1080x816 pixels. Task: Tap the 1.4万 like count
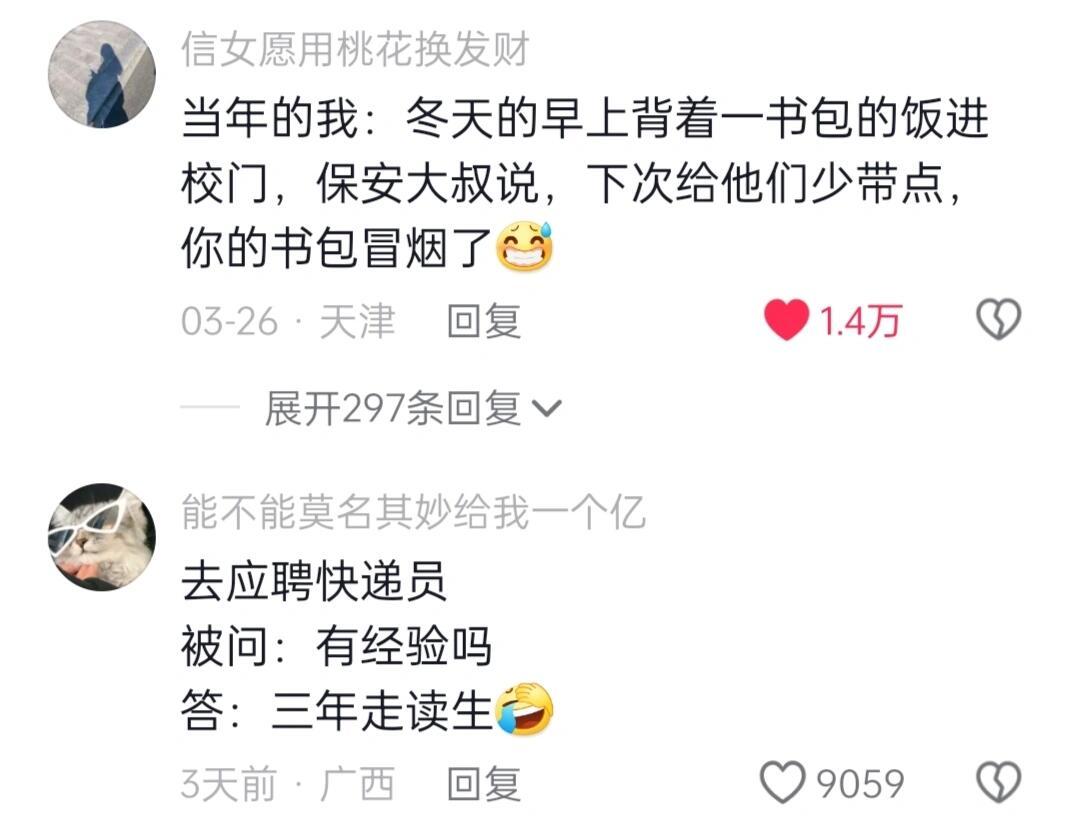(860, 322)
